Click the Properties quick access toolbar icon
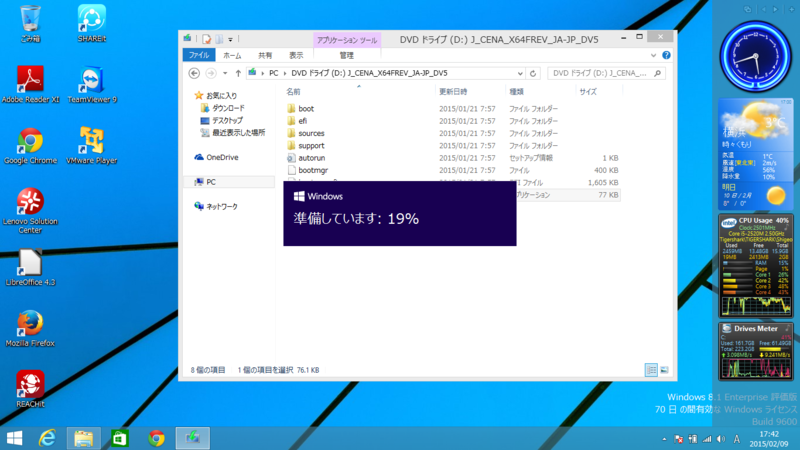The image size is (800, 450). pyautogui.click(x=206, y=39)
